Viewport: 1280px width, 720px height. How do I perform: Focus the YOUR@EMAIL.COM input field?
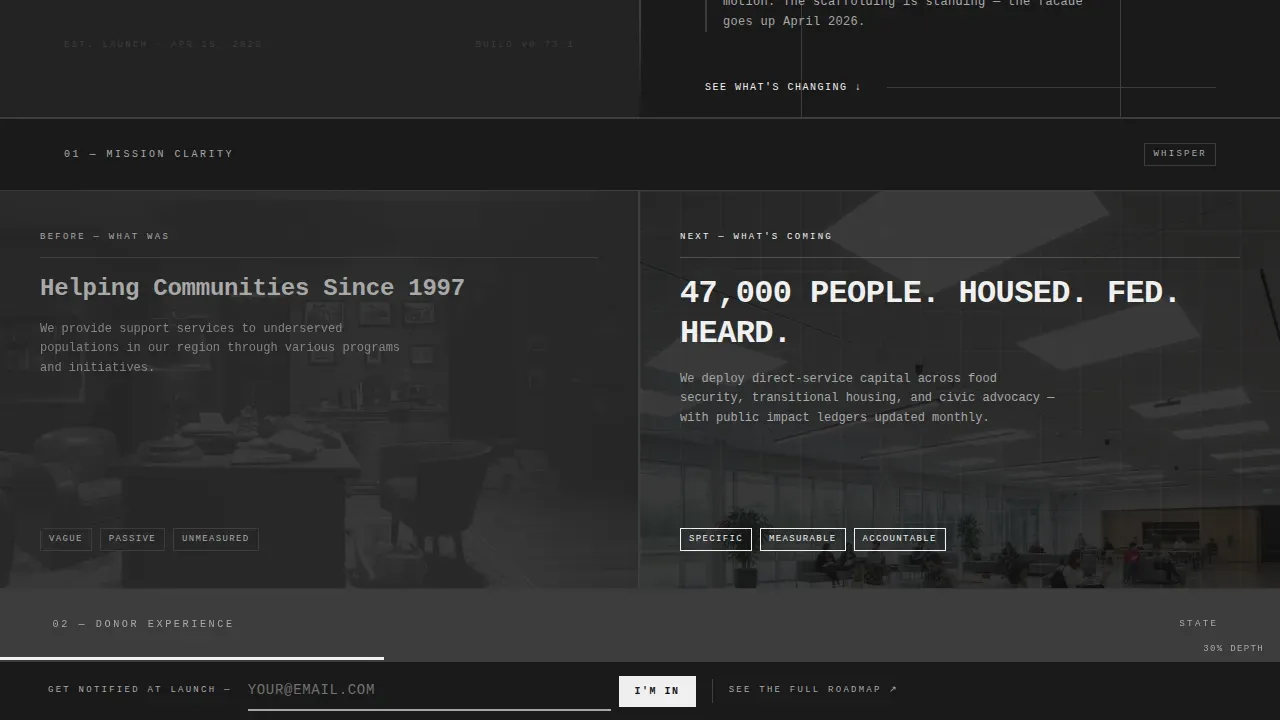tap(429, 690)
